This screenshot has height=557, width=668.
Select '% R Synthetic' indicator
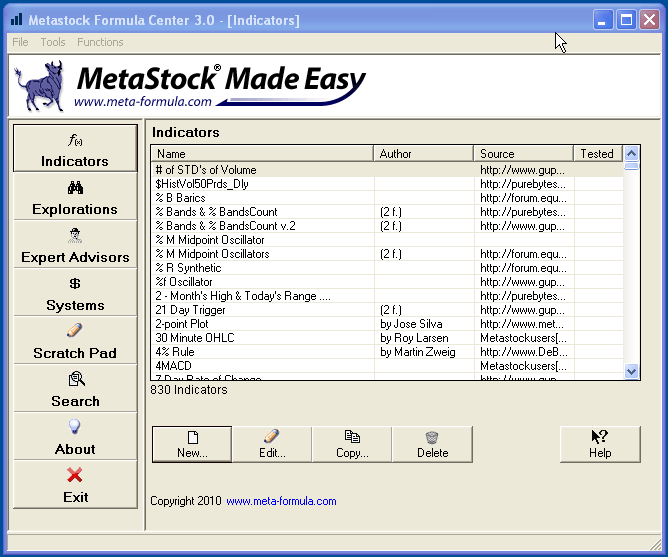[387, 268]
